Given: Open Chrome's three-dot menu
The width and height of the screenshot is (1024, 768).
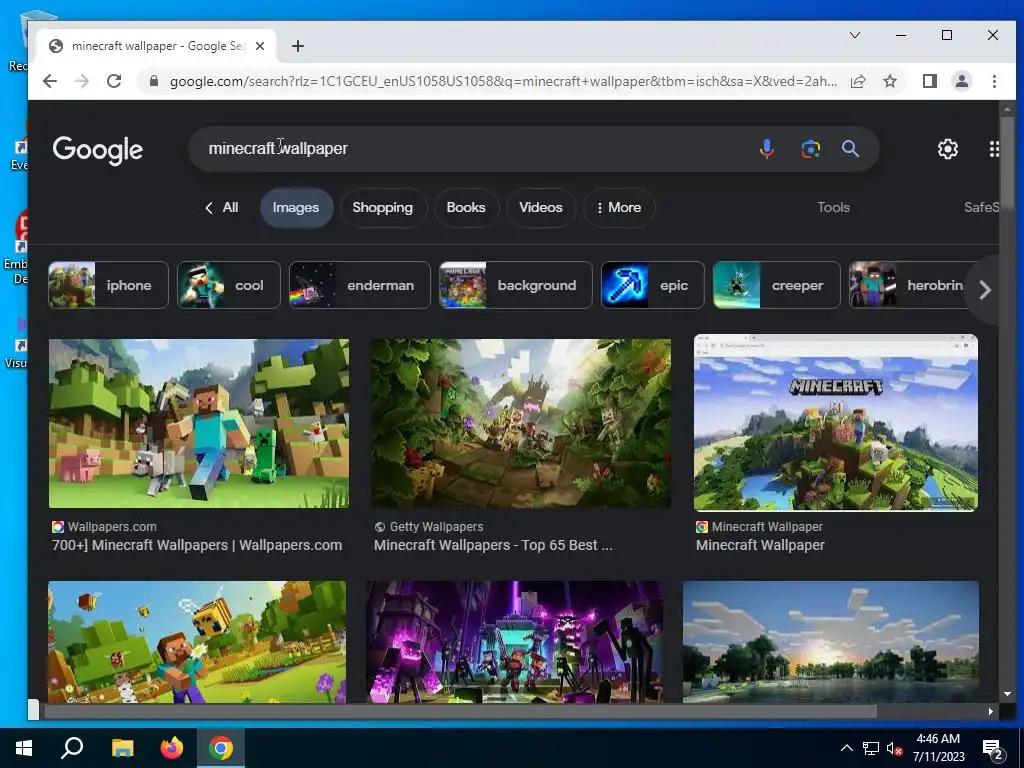Looking at the screenshot, I should 994,81.
